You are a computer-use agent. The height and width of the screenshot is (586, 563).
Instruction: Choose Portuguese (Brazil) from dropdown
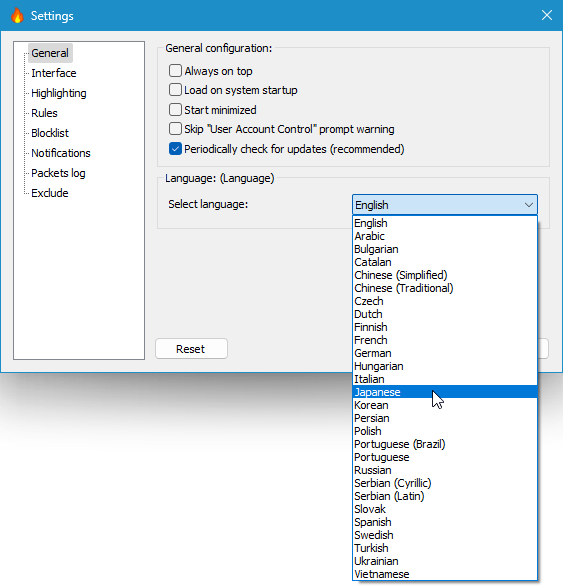(445, 444)
